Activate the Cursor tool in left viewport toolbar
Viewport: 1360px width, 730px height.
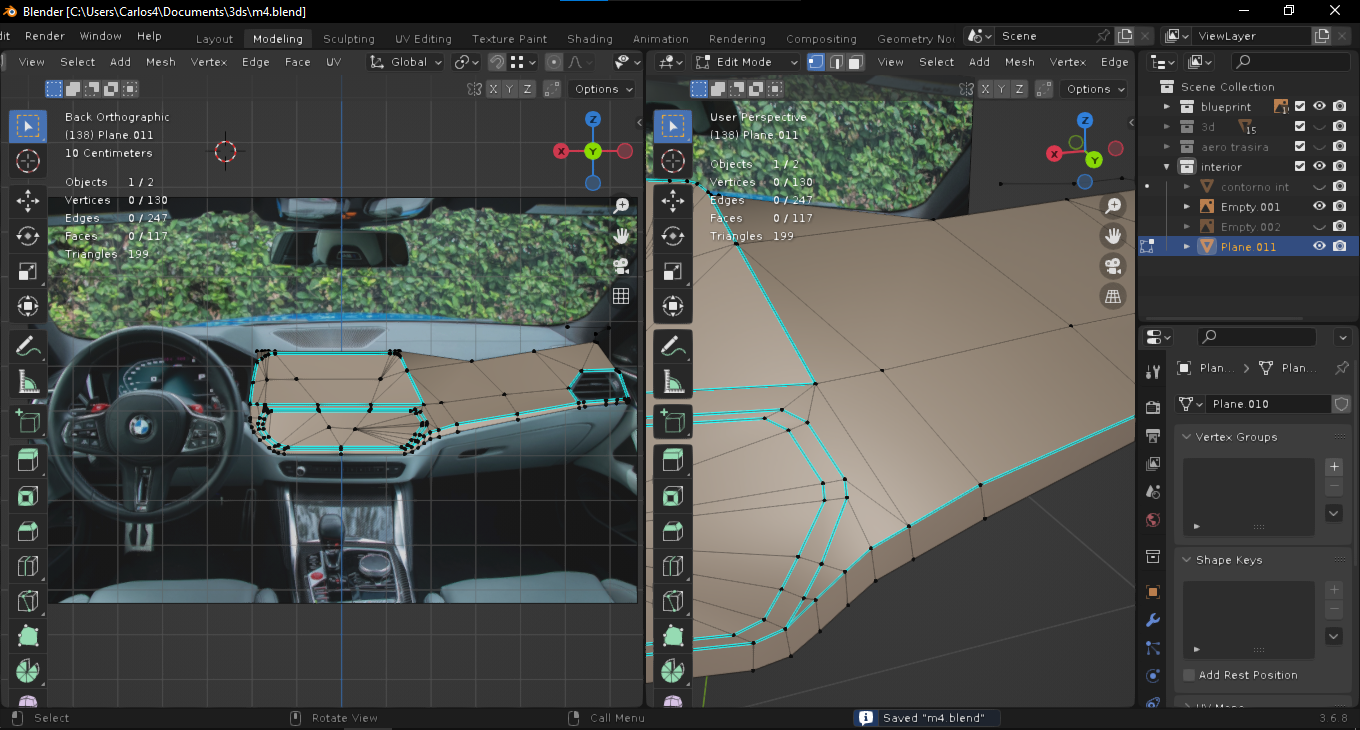28,161
